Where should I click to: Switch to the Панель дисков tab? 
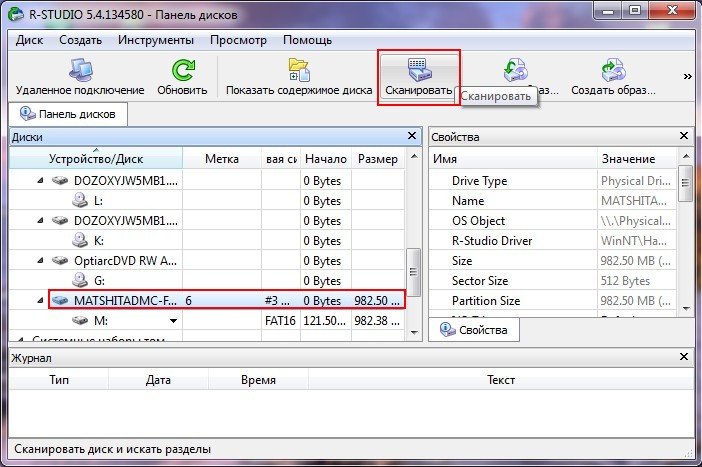click(x=68, y=114)
